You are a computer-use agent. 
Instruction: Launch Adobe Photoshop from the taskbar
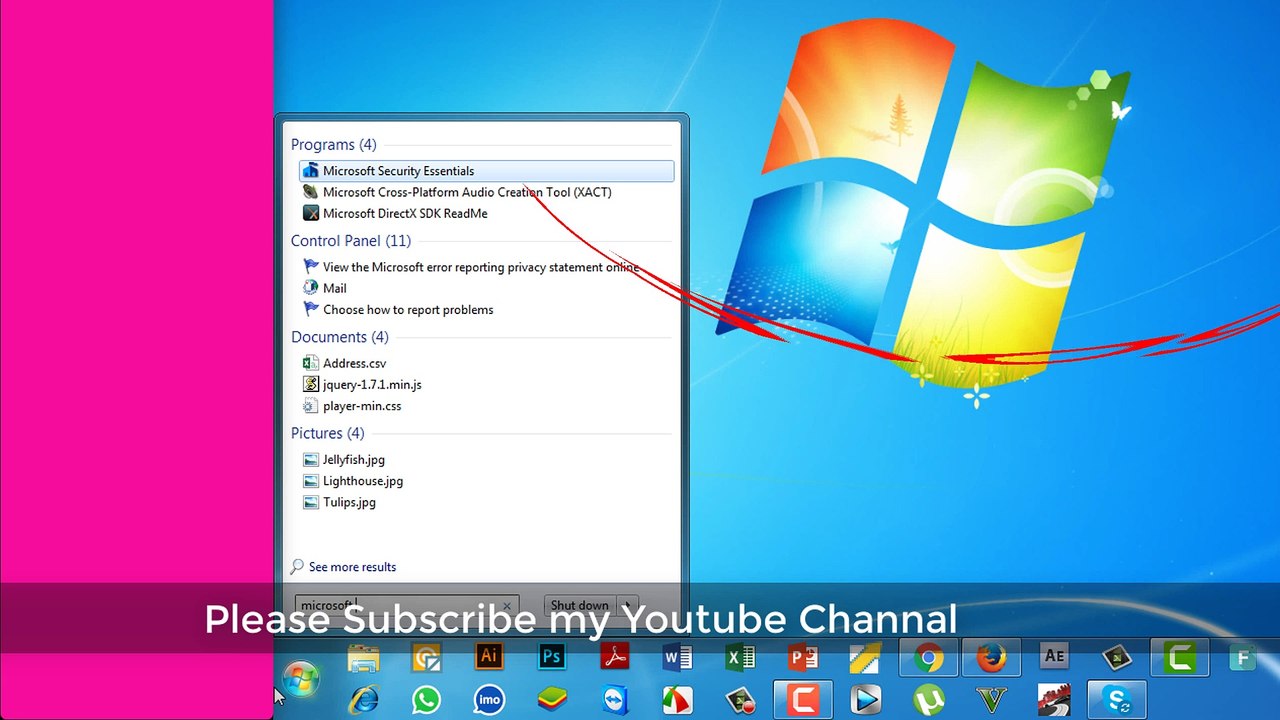[x=552, y=657]
